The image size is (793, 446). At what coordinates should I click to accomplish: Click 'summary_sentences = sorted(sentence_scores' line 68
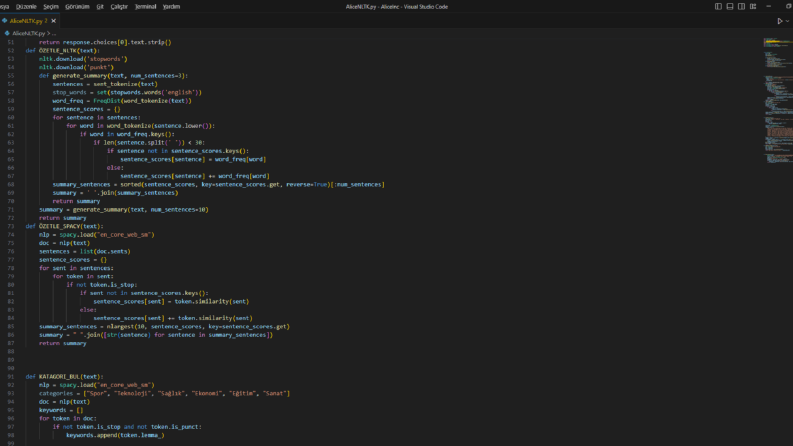click(218, 185)
